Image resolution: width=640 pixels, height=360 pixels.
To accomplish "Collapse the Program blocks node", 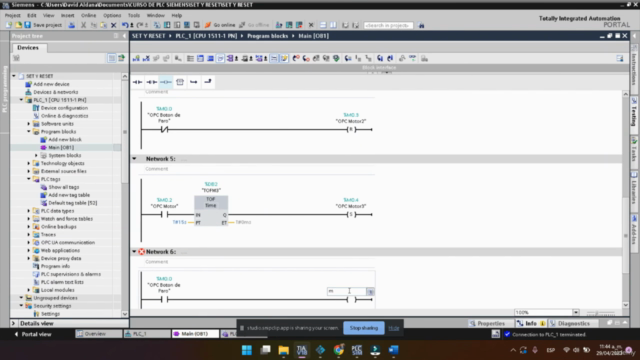I will click(x=29, y=131).
